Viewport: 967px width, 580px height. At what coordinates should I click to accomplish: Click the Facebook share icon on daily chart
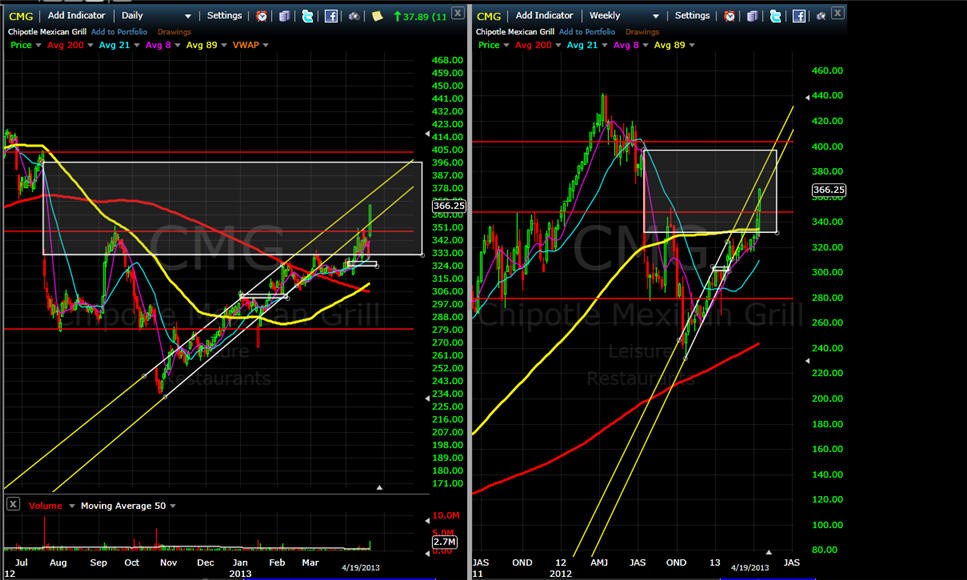[x=331, y=16]
